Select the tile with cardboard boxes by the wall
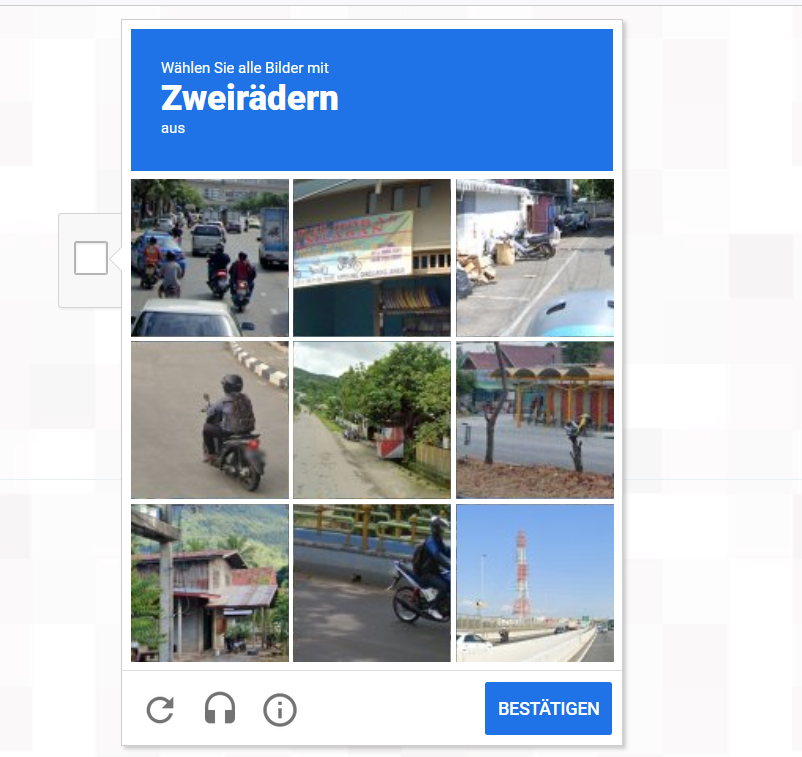This screenshot has height=757, width=802. point(535,258)
